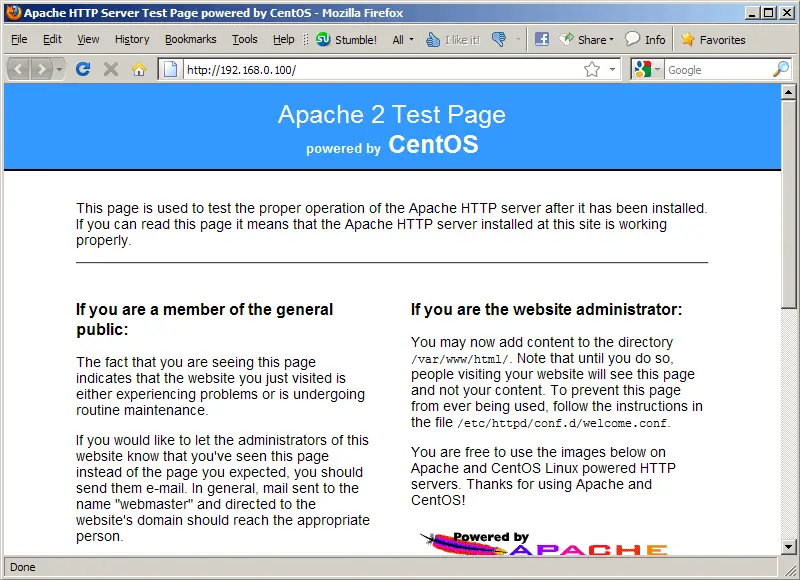This screenshot has height=580, width=800.
Task: Click the scrollbar up arrow
Action: pos(788,92)
